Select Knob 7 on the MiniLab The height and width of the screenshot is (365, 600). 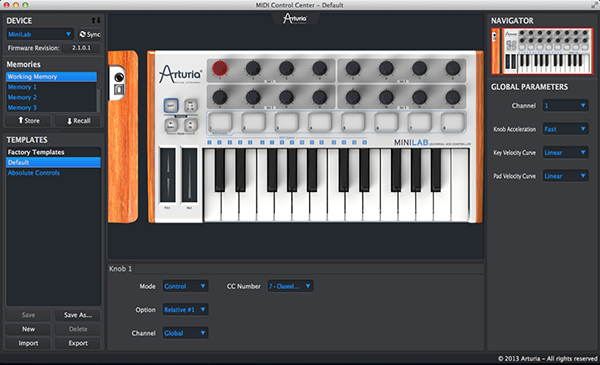[419, 68]
